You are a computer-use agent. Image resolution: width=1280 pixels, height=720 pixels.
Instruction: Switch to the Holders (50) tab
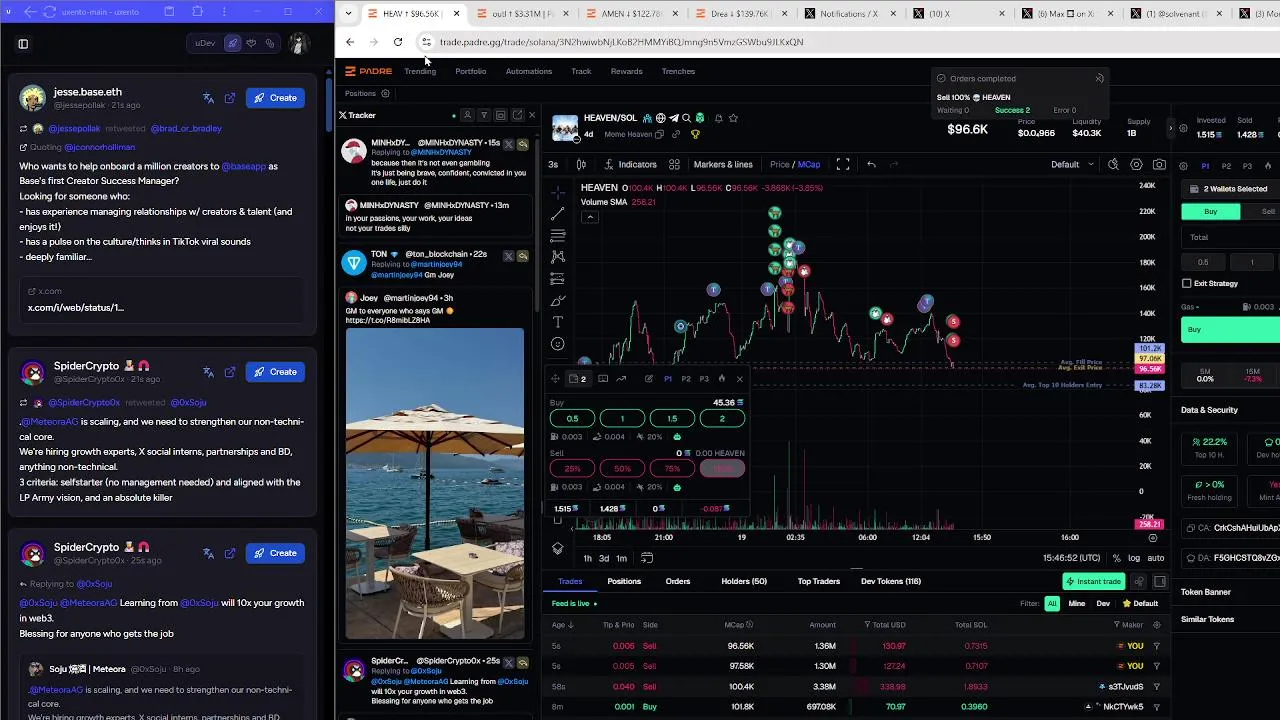(744, 581)
